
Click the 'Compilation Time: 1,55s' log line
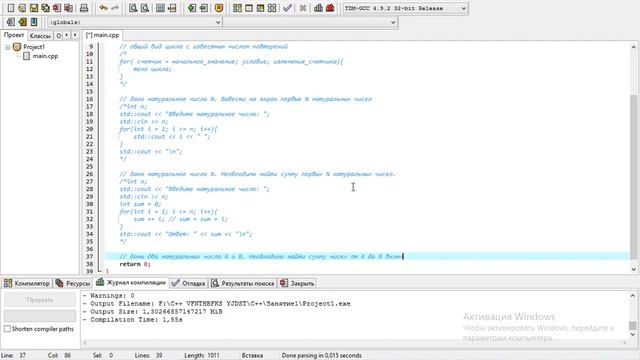[x=133, y=320]
